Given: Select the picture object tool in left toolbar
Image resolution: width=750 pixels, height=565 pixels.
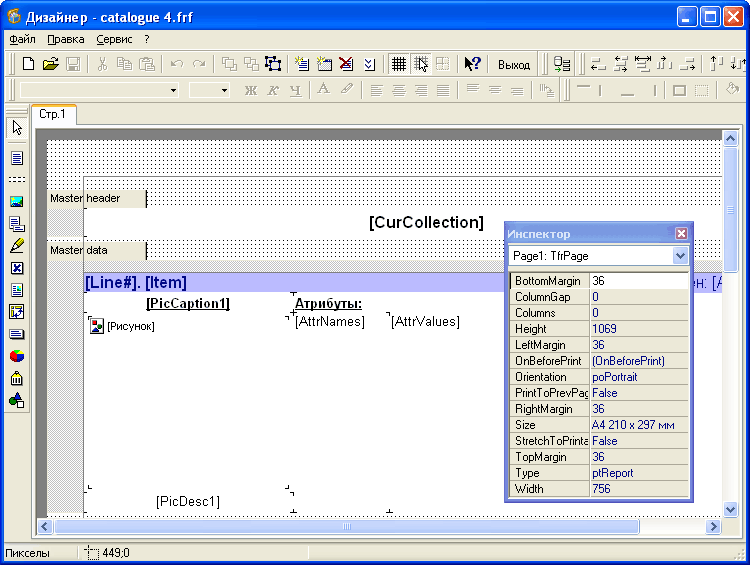Looking at the screenshot, I should 16,202.
